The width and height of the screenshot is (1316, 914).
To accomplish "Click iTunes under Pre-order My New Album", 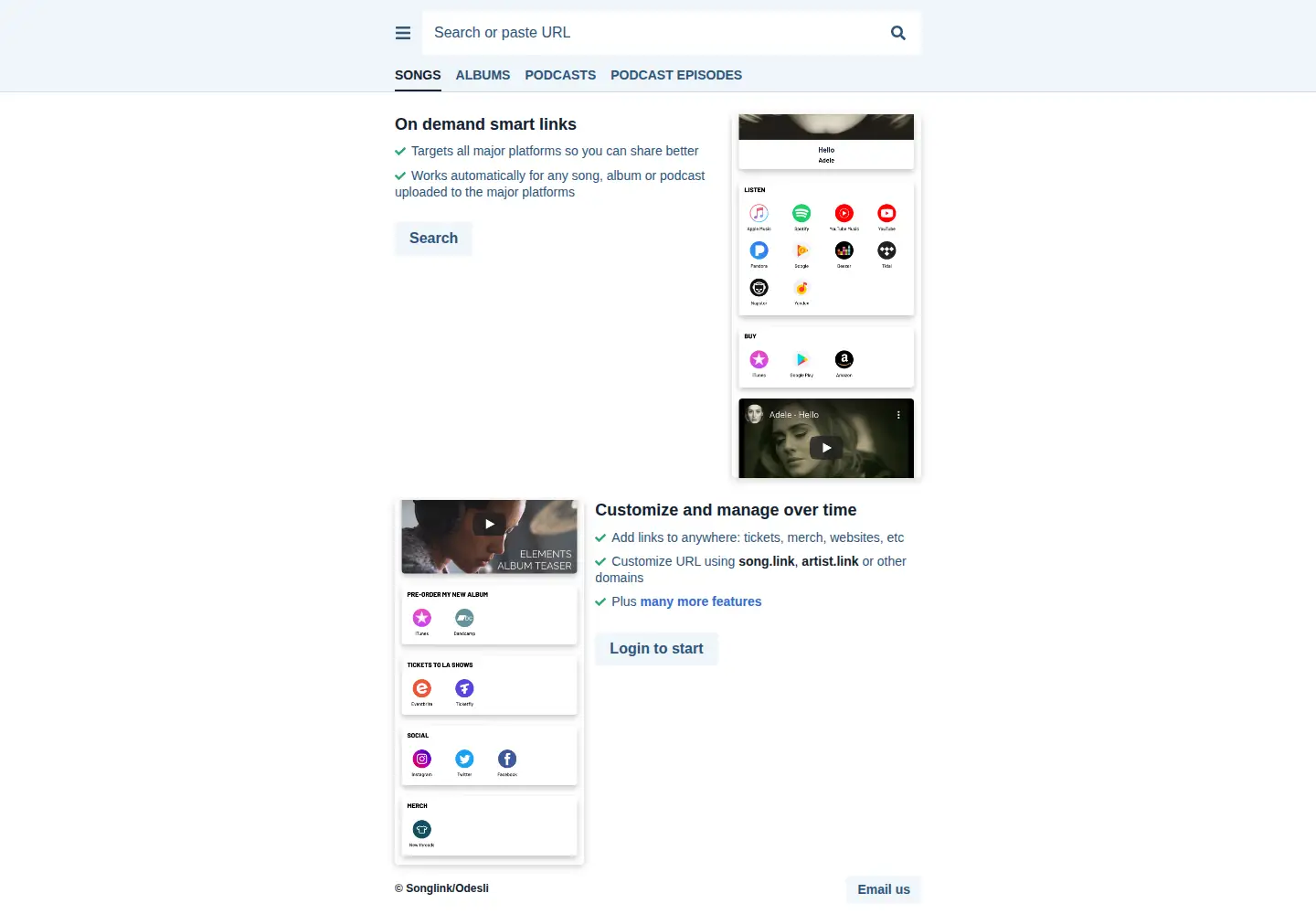I will pos(421,618).
